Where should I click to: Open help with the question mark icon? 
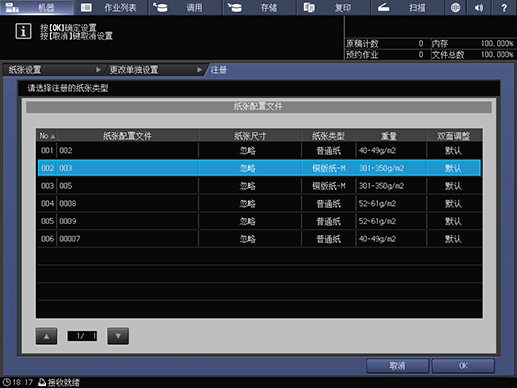[x=504, y=7]
